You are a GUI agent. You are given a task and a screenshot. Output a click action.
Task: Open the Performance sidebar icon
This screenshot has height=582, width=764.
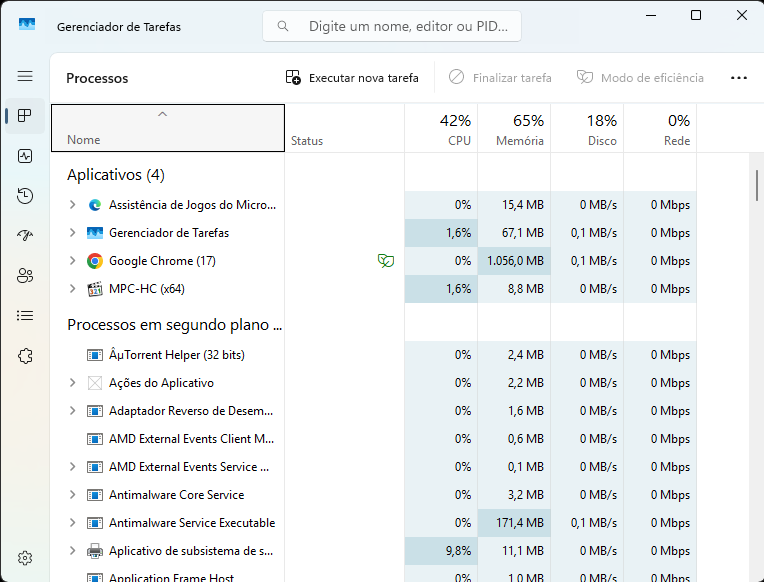pos(25,156)
